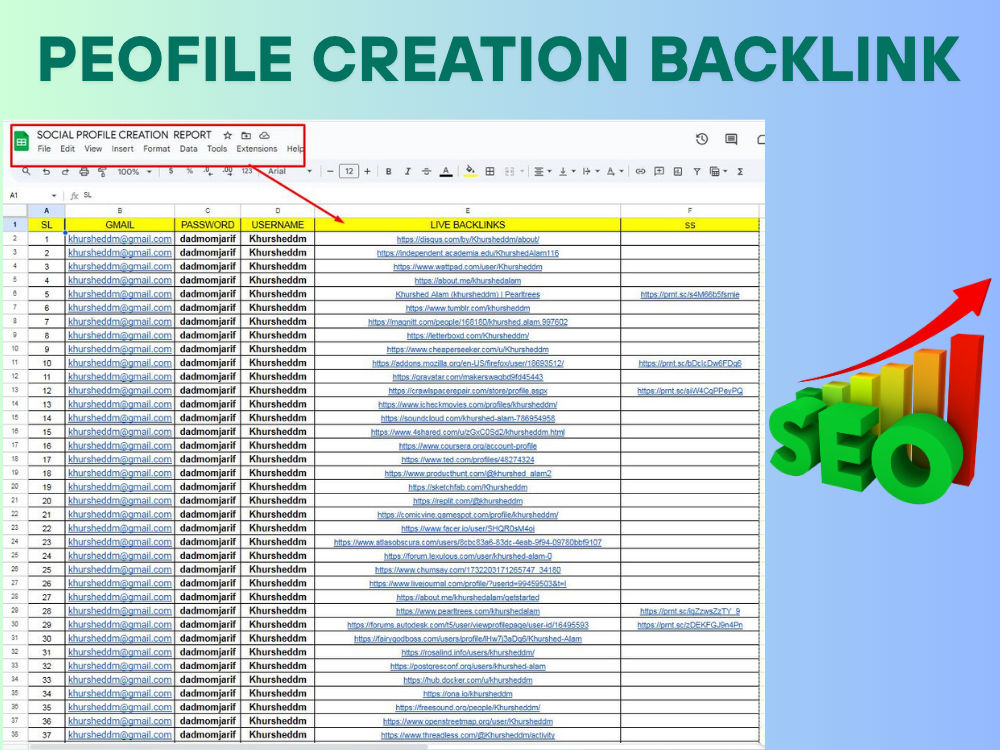The height and width of the screenshot is (750, 1000).
Task: Insert a link using chain icon
Action: pos(640,172)
